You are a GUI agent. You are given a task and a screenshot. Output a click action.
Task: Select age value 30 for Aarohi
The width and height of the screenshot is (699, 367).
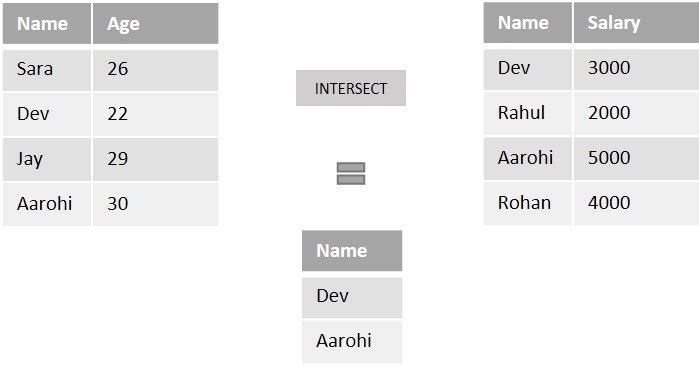156,204
